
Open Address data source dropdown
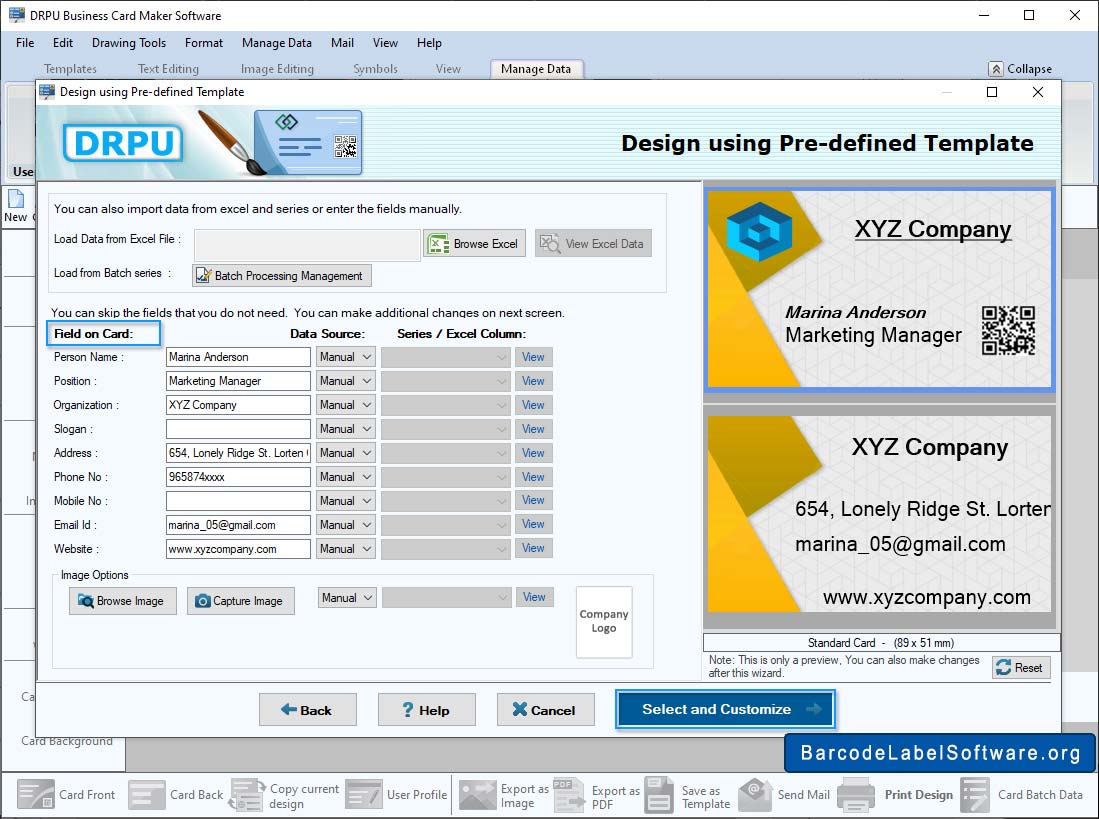[x=346, y=453]
